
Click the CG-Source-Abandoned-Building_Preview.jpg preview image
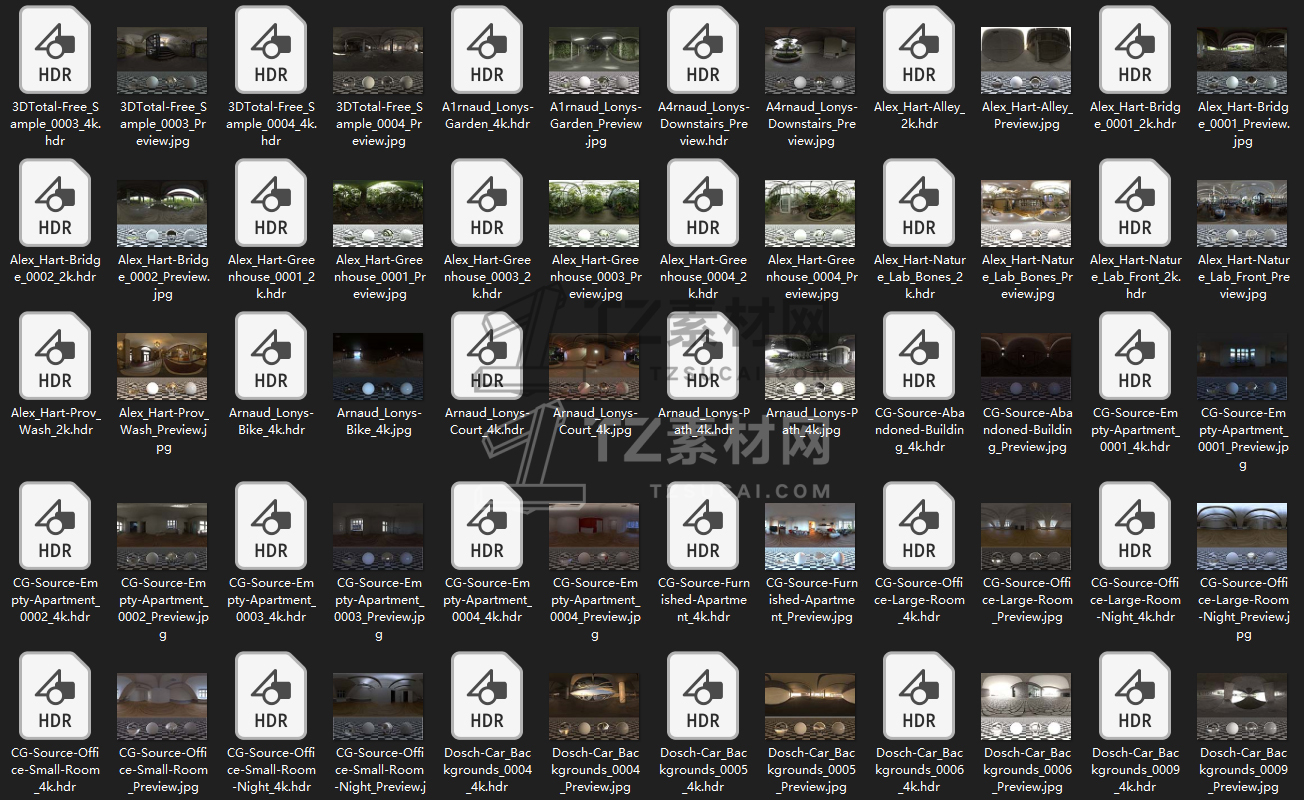(1027, 367)
